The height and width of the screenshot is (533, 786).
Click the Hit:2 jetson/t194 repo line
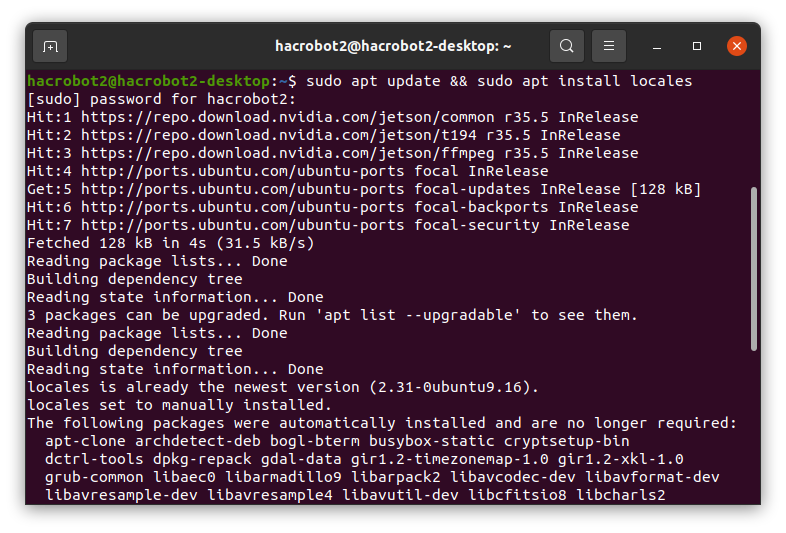coord(324,135)
